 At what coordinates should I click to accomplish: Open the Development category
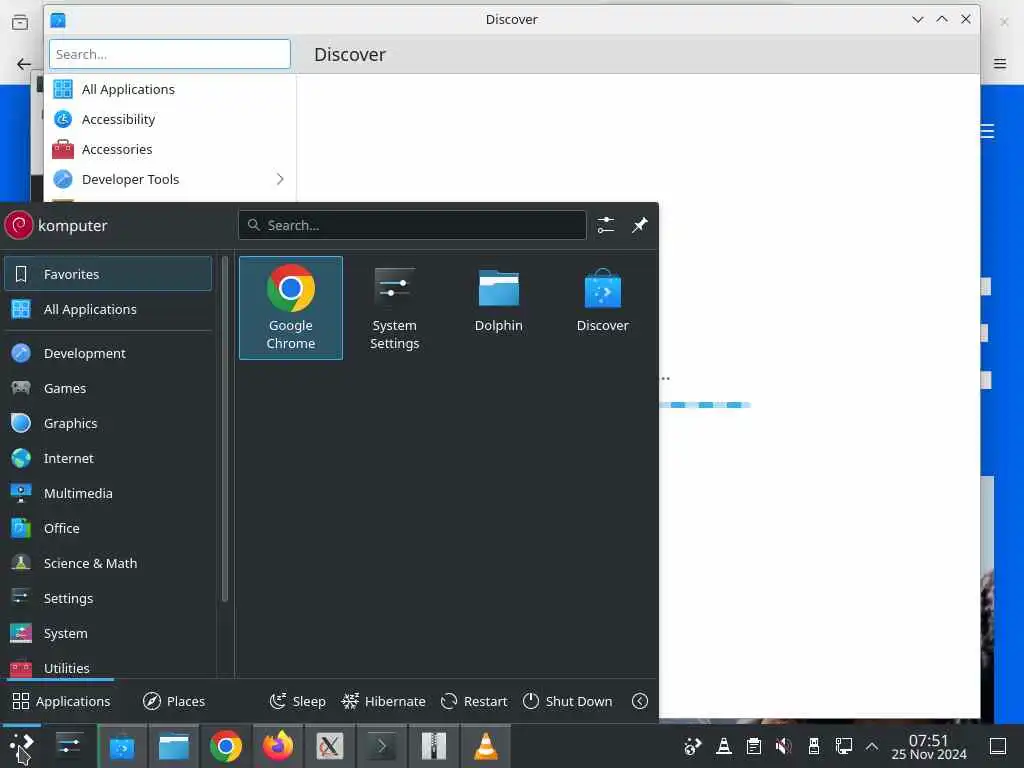click(108, 353)
